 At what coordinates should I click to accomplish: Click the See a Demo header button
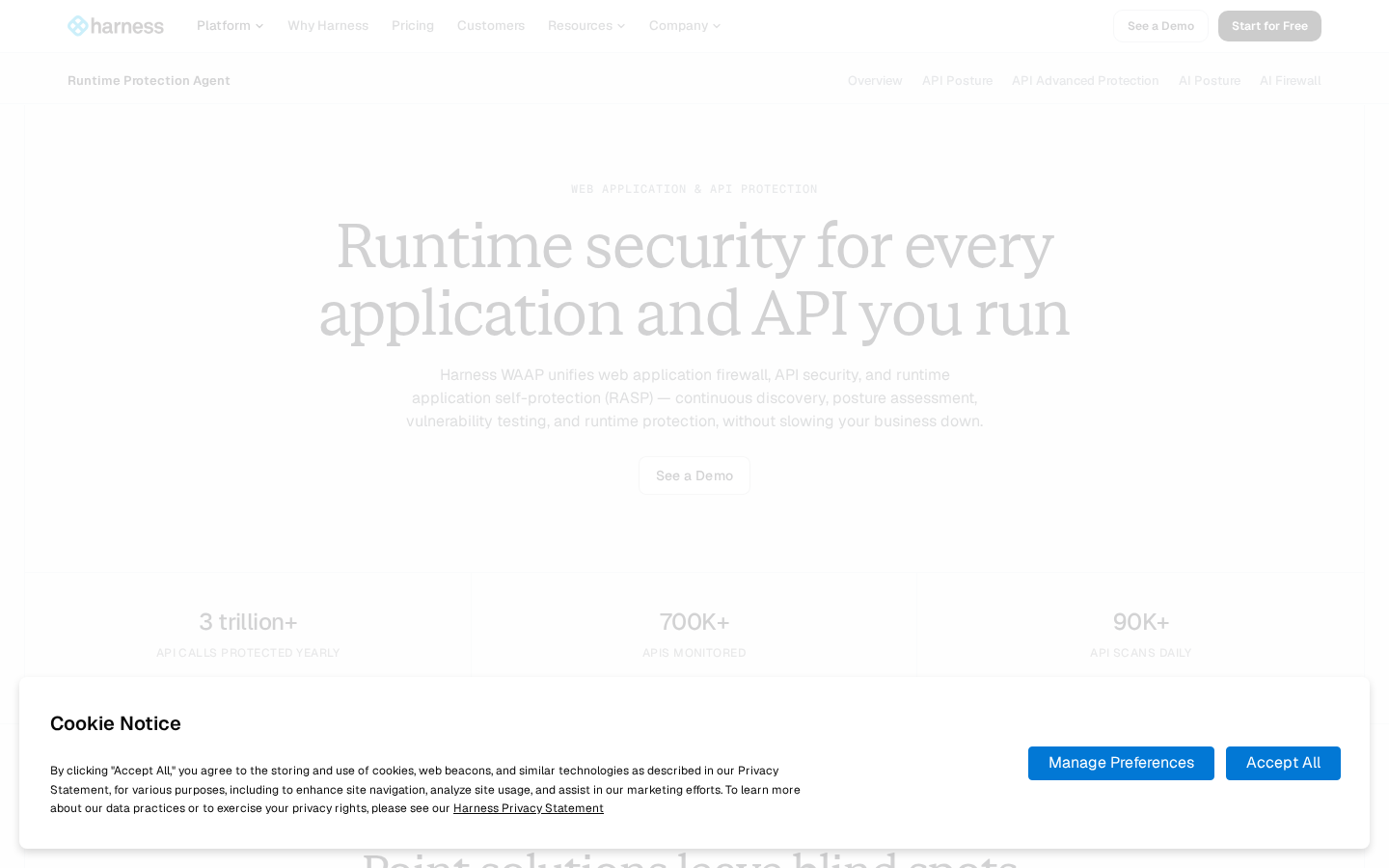[x=1160, y=26]
